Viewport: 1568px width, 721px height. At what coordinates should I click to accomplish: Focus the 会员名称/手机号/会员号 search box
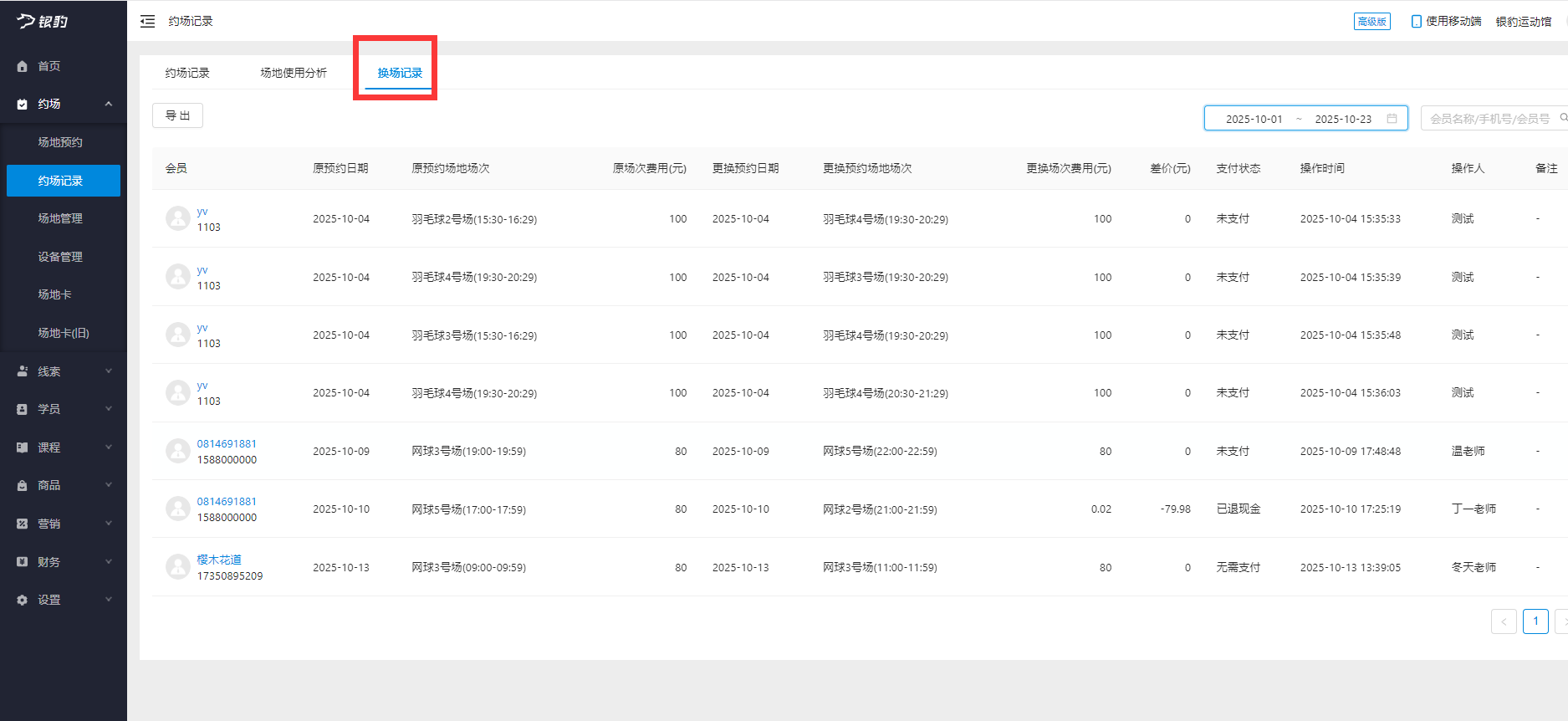[1494, 119]
